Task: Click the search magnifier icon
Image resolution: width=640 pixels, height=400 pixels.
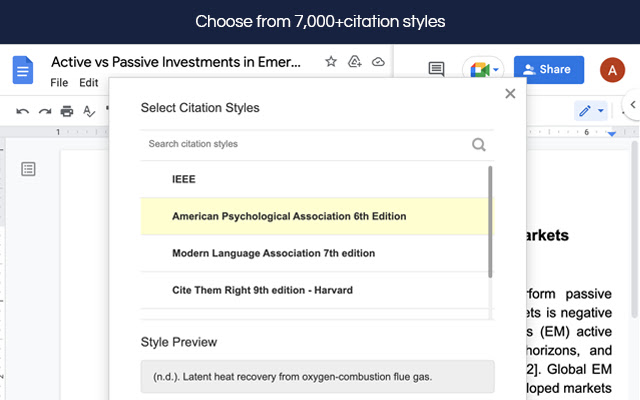Action: pyautogui.click(x=479, y=144)
